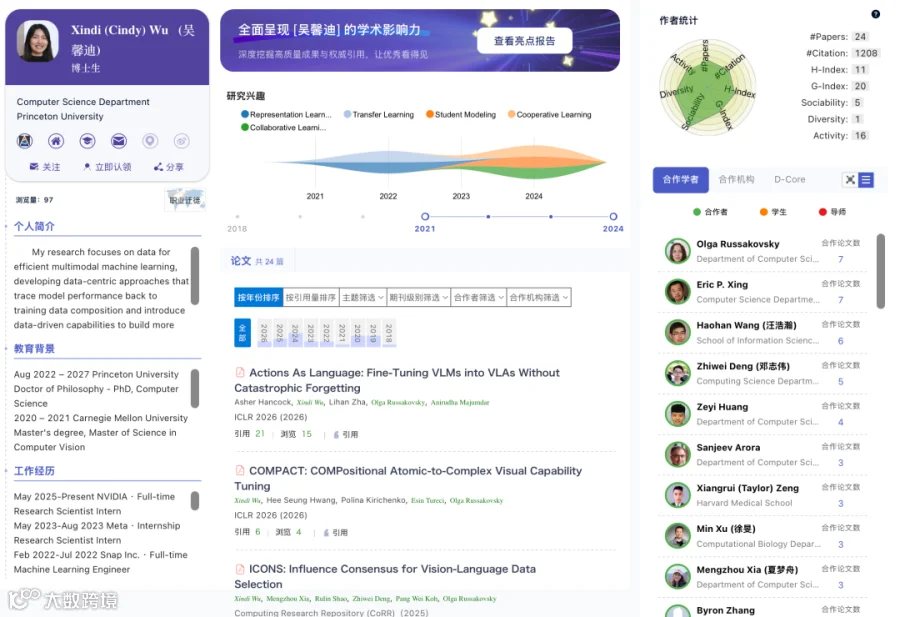The image size is (900, 617).
Task: Click 引用 cite button under COMPACT paper
Action: 336,533
